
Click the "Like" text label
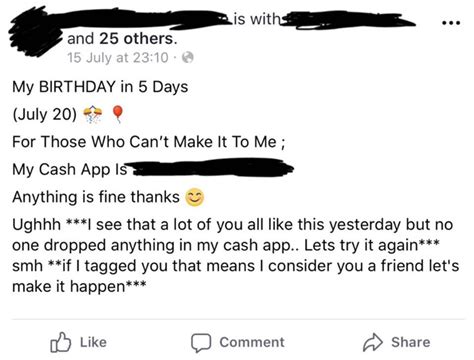click(93, 342)
